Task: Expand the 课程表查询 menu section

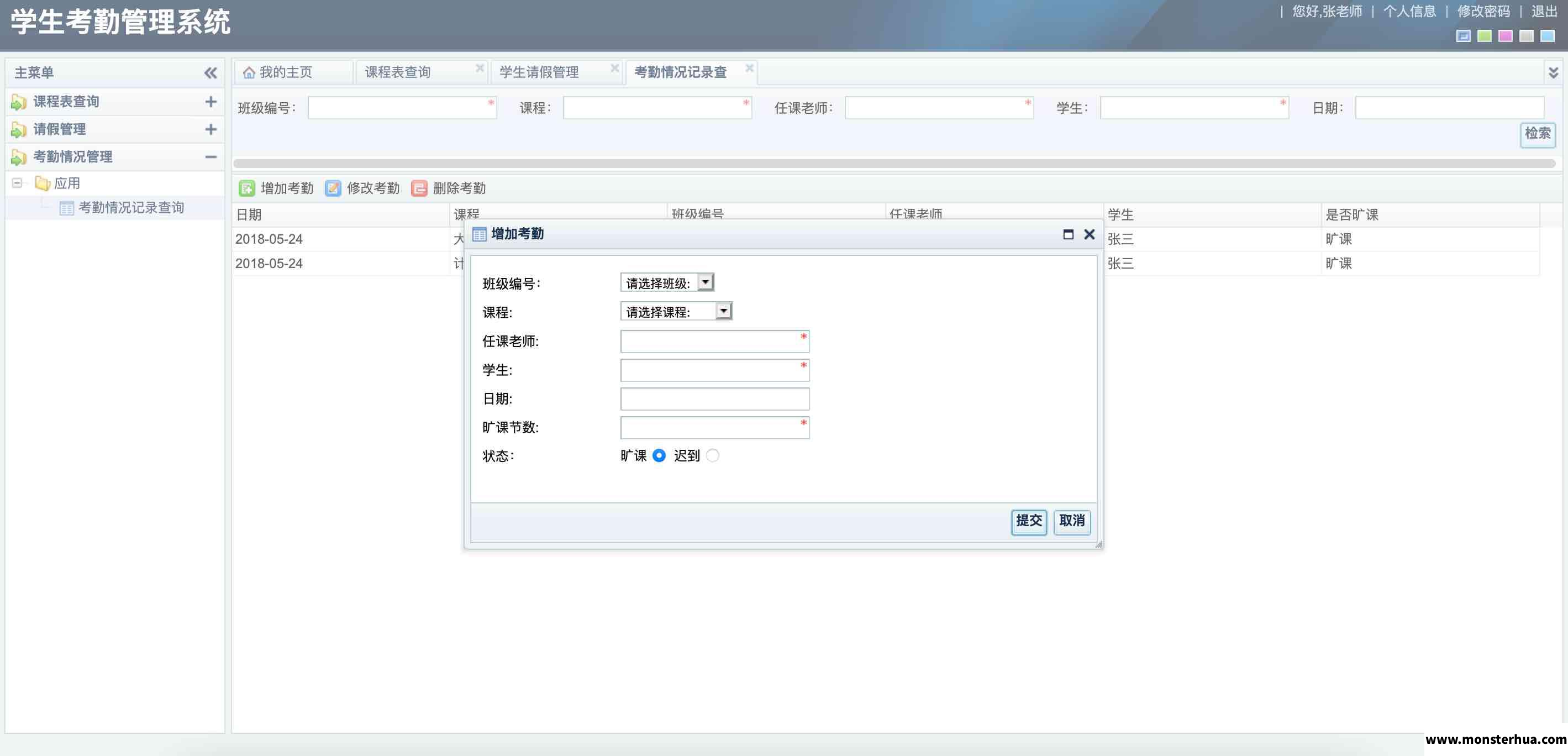Action: pos(211,102)
